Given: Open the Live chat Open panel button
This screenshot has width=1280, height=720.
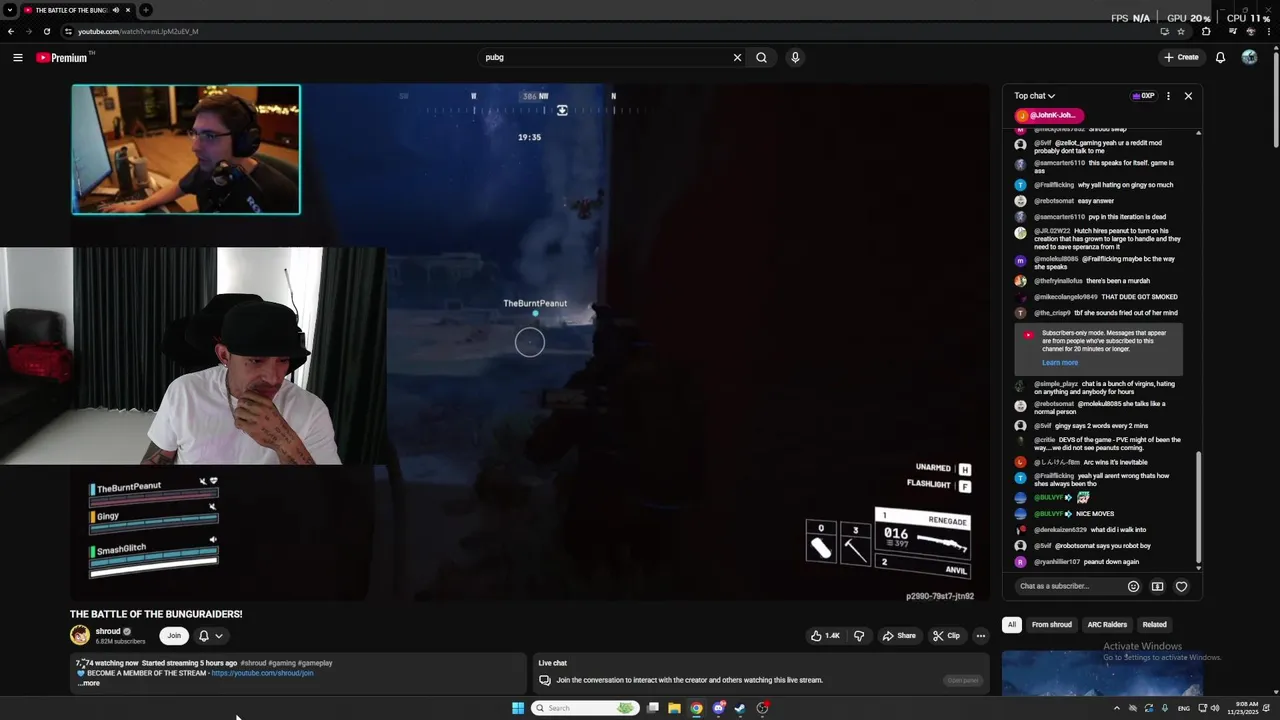Looking at the screenshot, I should (x=963, y=680).
